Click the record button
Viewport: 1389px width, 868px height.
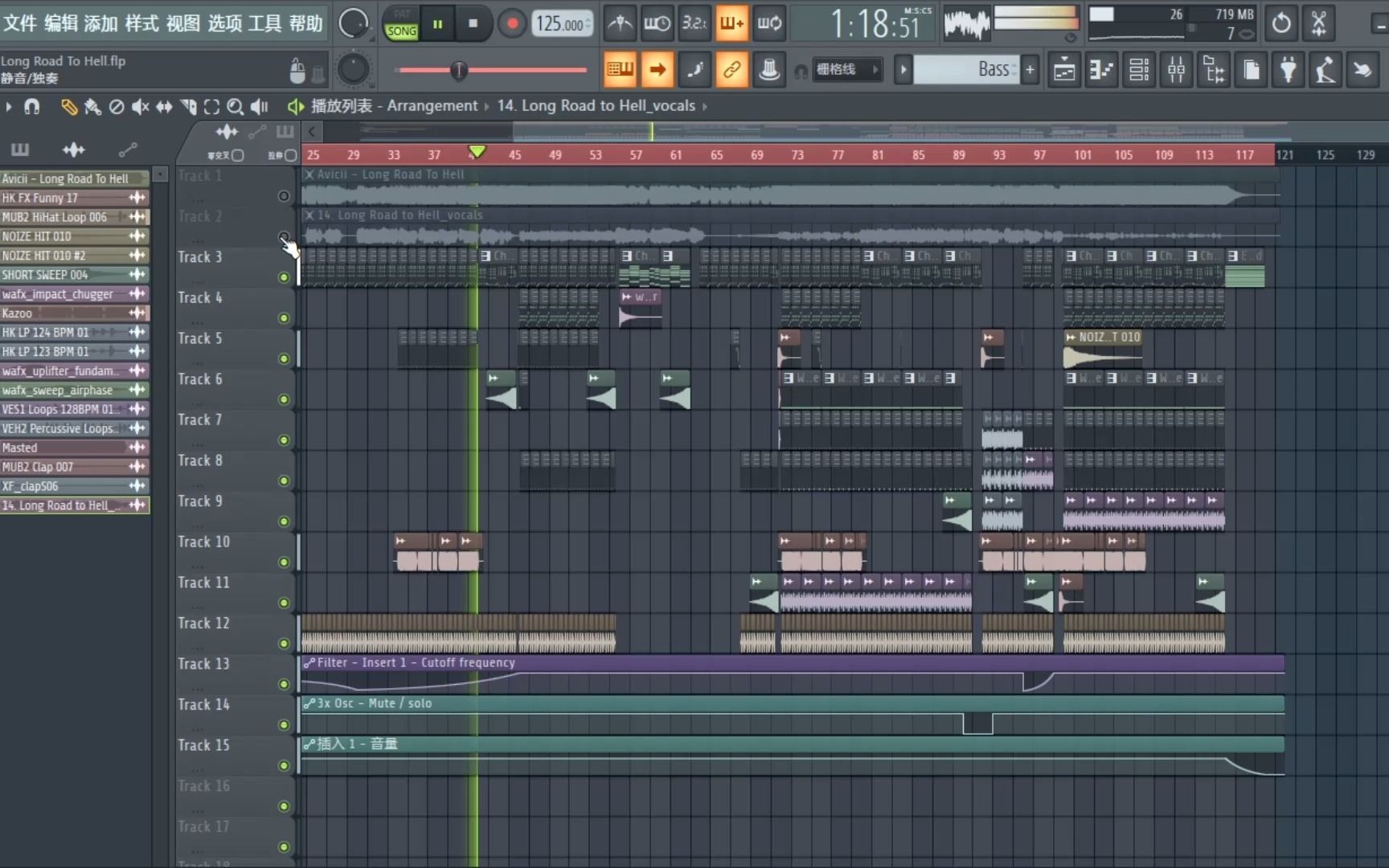(511, 24)
